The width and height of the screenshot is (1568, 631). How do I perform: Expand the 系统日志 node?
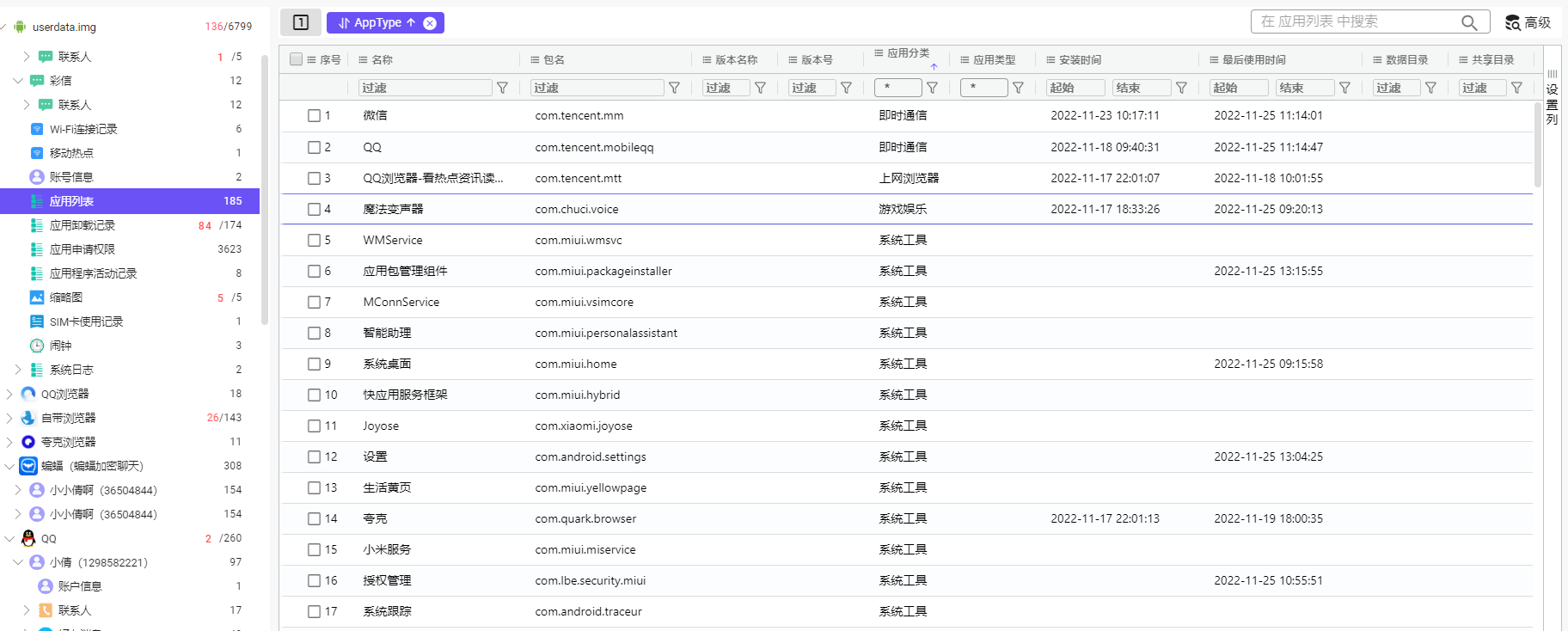point(18,370)
